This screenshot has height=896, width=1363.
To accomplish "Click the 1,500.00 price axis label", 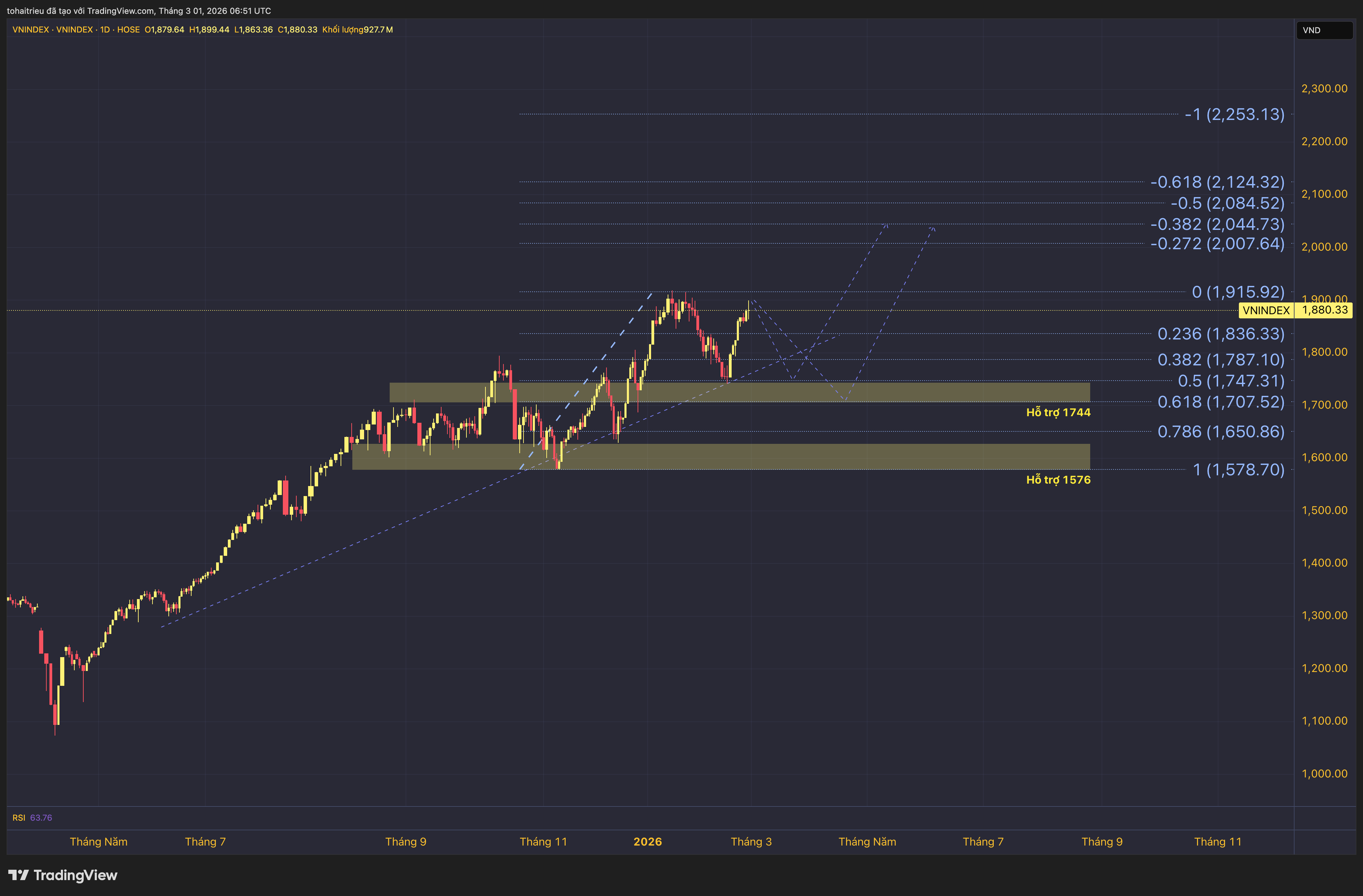I will tap(1324, 510).
